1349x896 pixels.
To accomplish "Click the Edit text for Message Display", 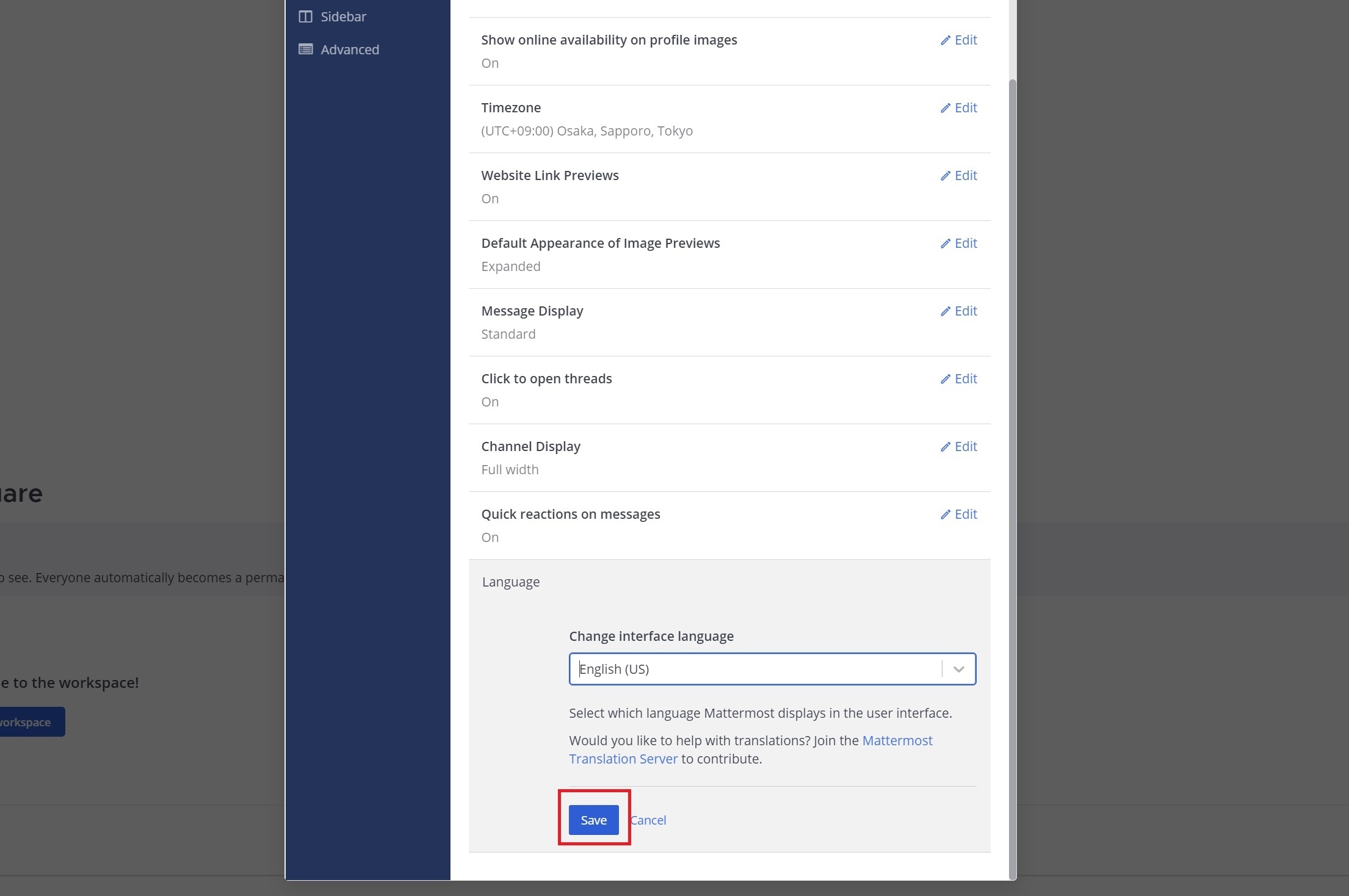I will (966, 311).
